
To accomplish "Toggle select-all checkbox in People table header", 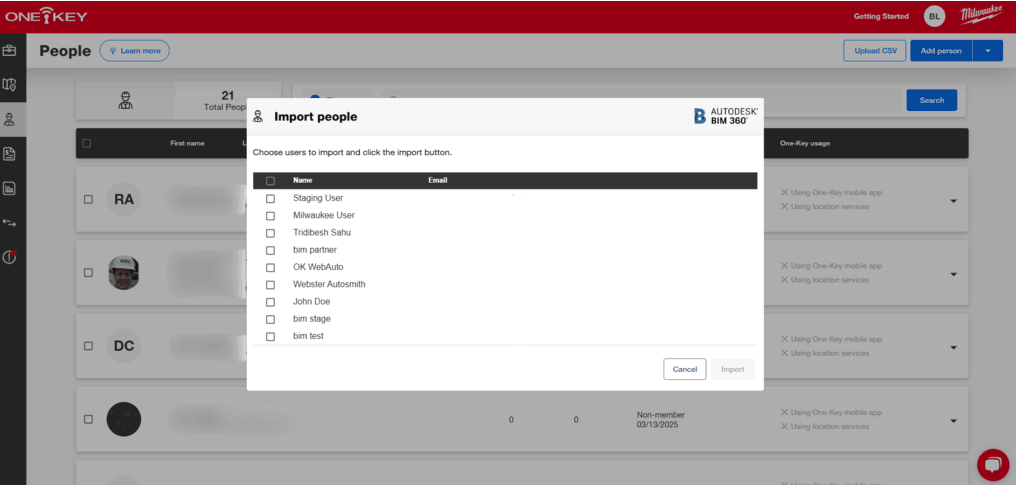I will [87, 143].
